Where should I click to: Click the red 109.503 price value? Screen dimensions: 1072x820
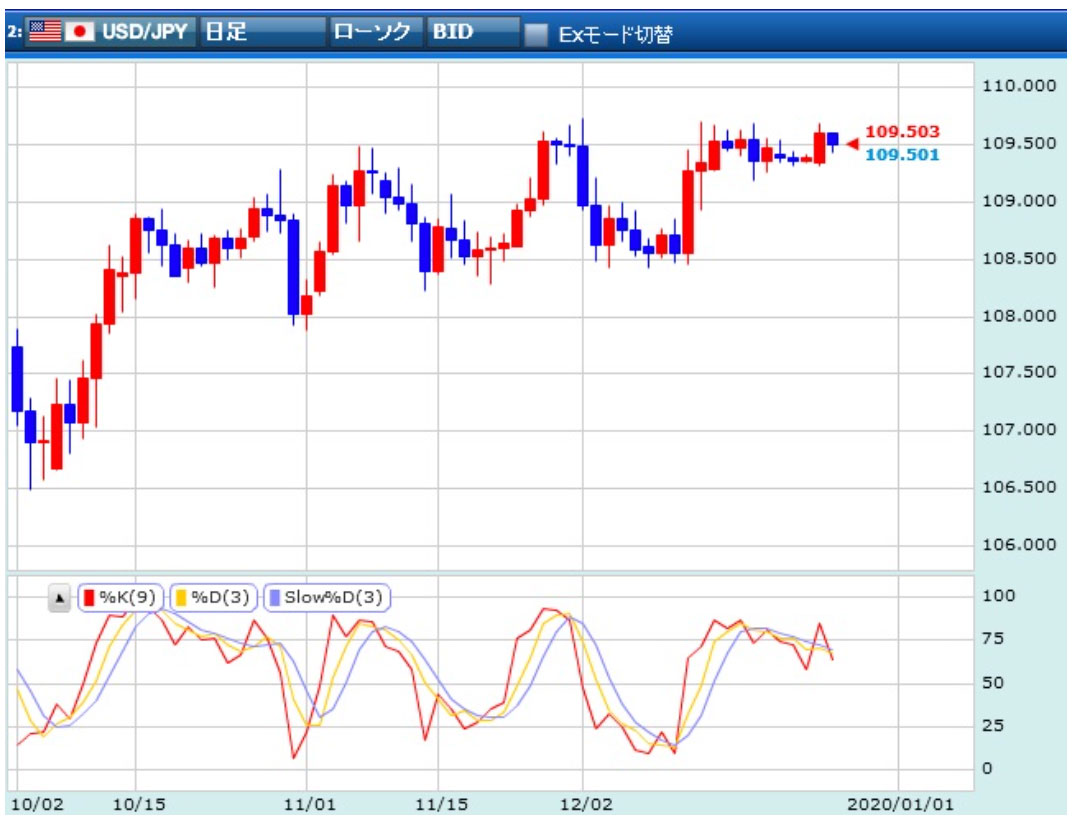pyautogui.click(x=902, y=132)
